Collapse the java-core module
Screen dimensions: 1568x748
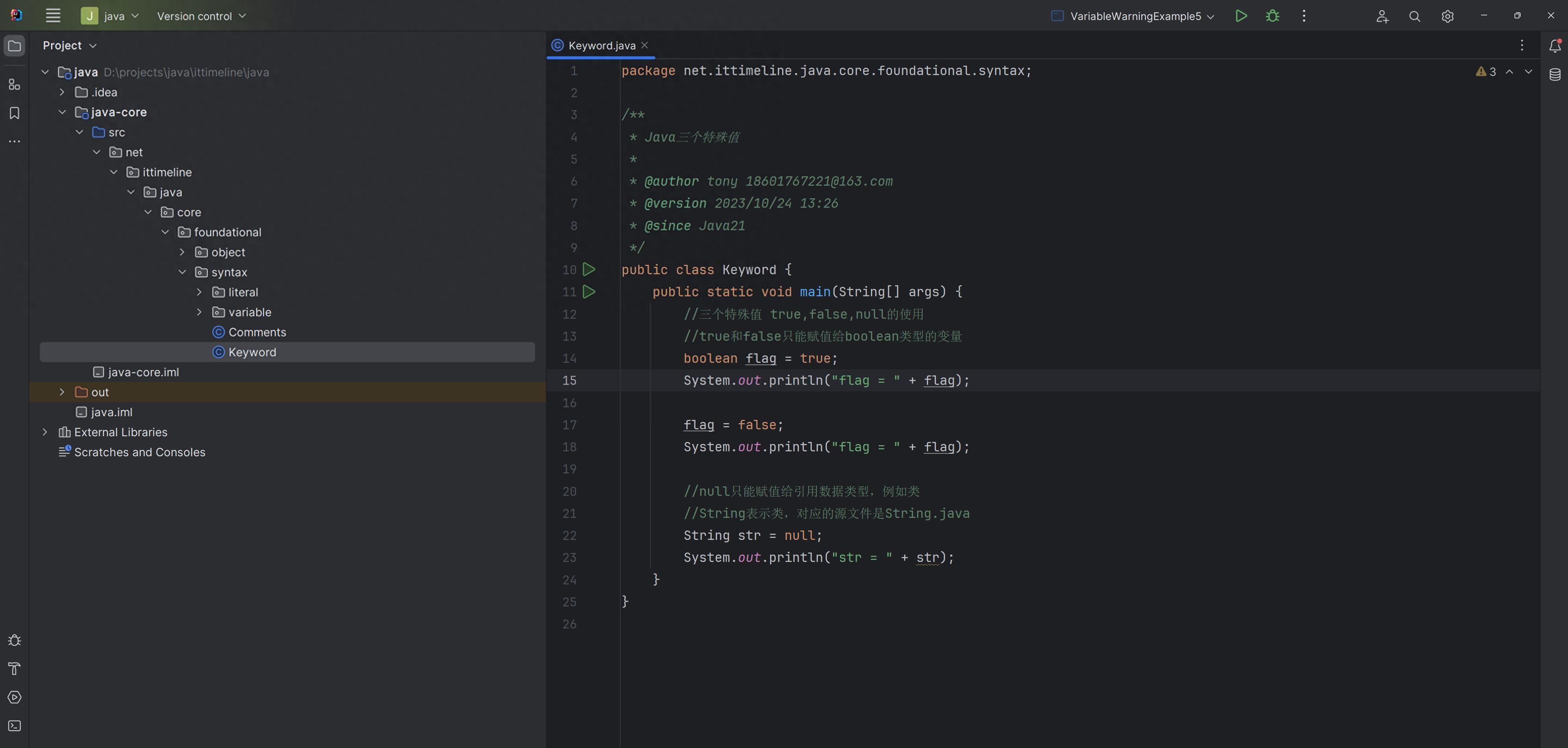click(62, 113)
